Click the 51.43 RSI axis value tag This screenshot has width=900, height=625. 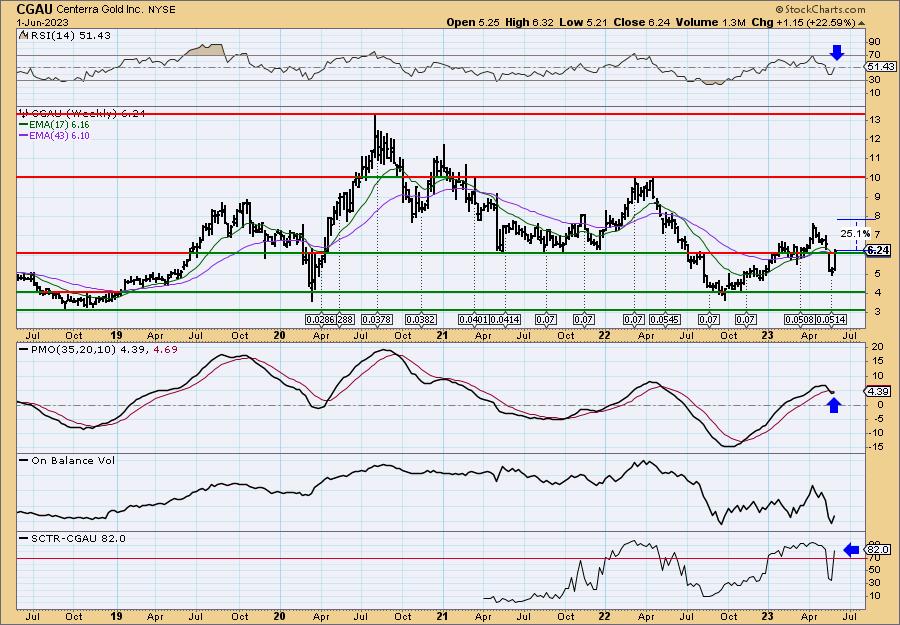[881, 67]
